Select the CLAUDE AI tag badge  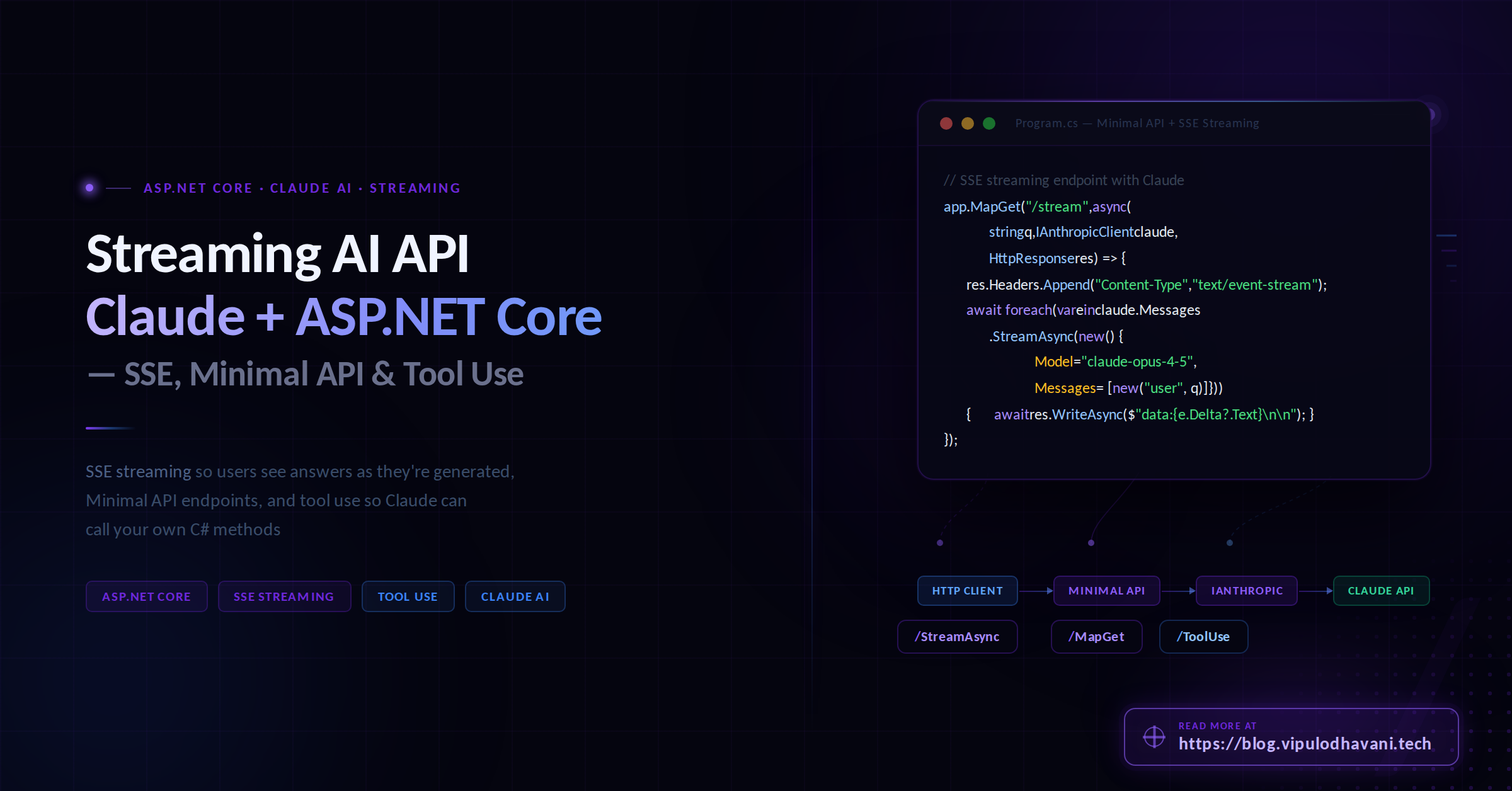pos(515,596)
